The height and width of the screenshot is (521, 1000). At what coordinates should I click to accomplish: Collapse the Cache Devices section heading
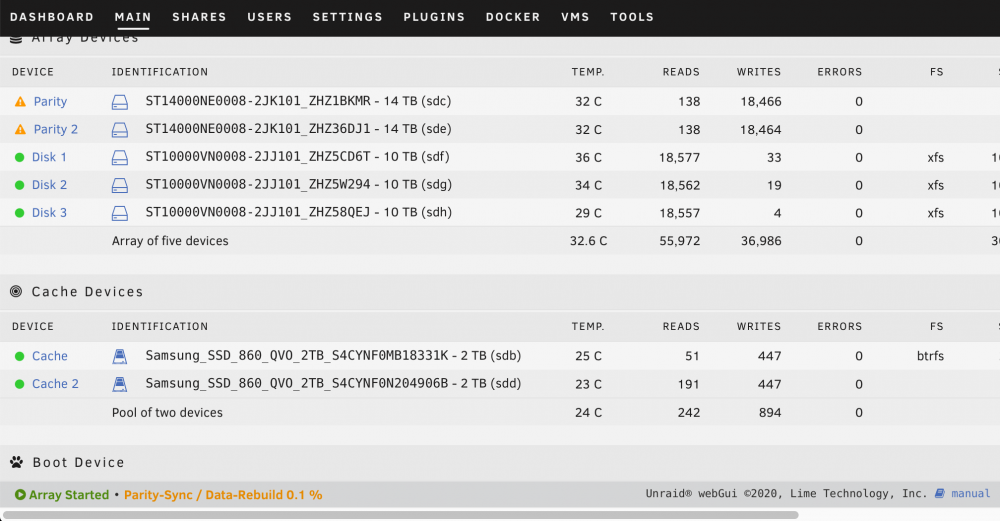pyautogui.click(x=87, y=291)
